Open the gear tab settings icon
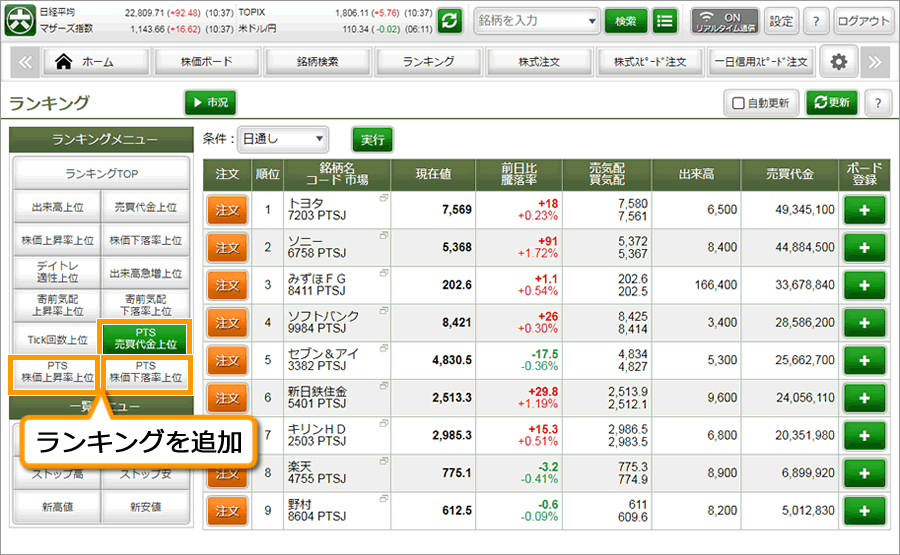Screen dimensions: 900x555 pos(839,61)
